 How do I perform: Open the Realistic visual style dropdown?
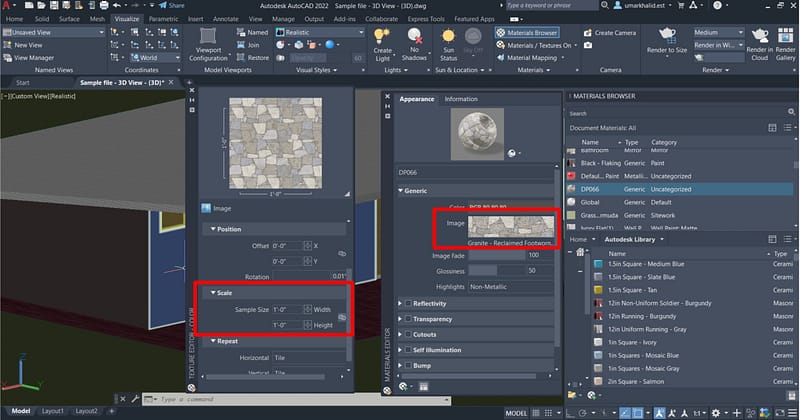[321, 32]
